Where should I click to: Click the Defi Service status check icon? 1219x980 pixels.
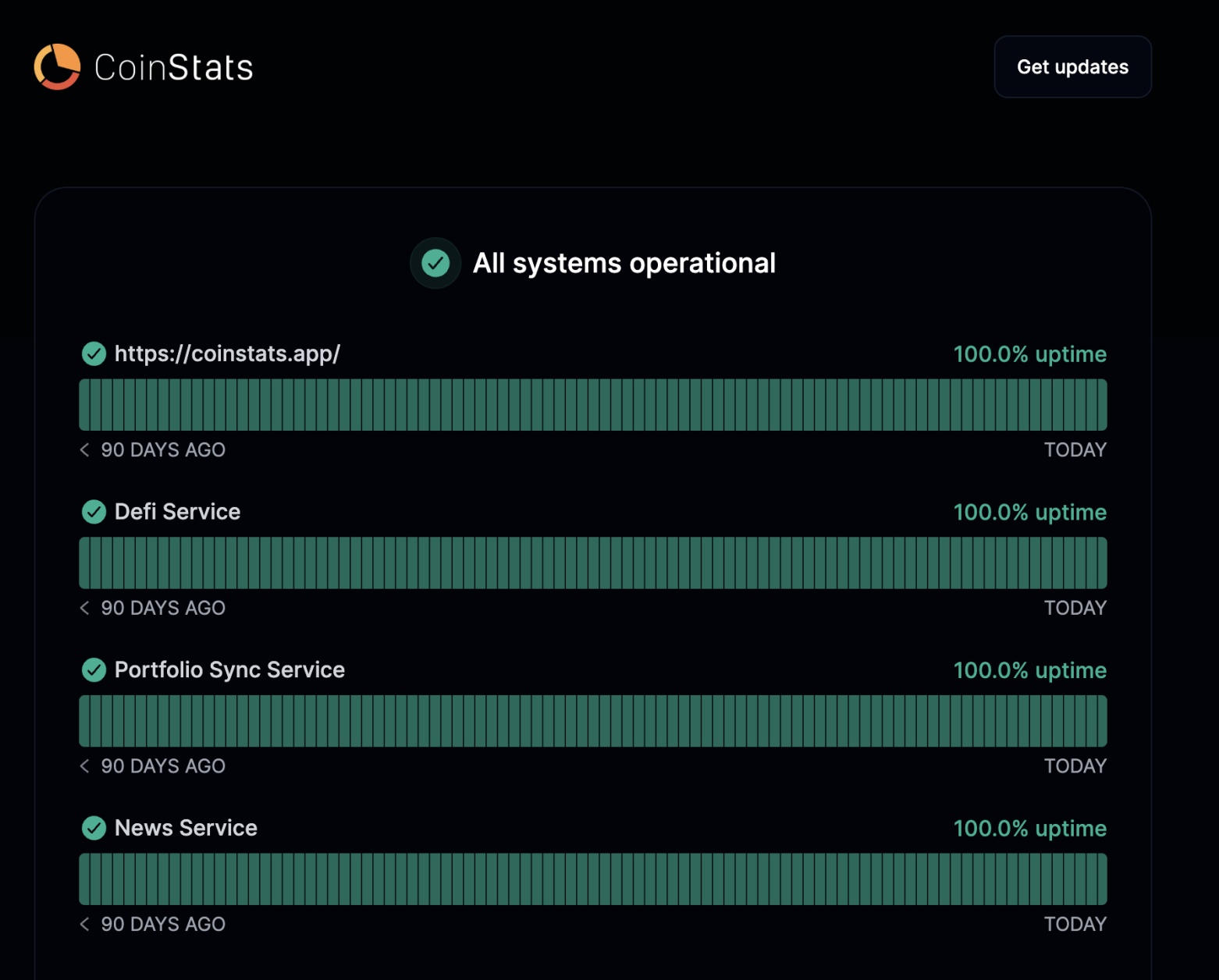94,512
